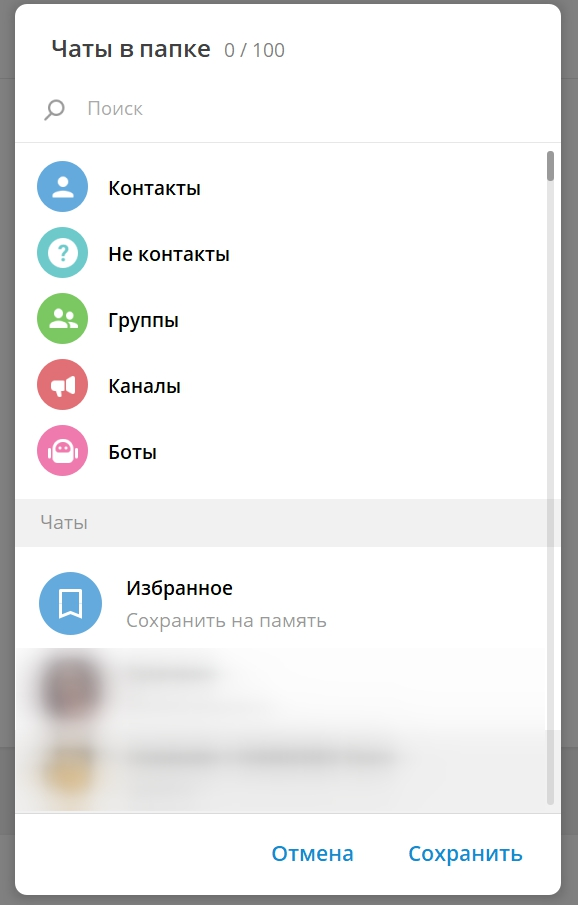Click the Saved Messages bookmark icon
This screenshot has width=578, height=905.
click(x=70, y=604)
